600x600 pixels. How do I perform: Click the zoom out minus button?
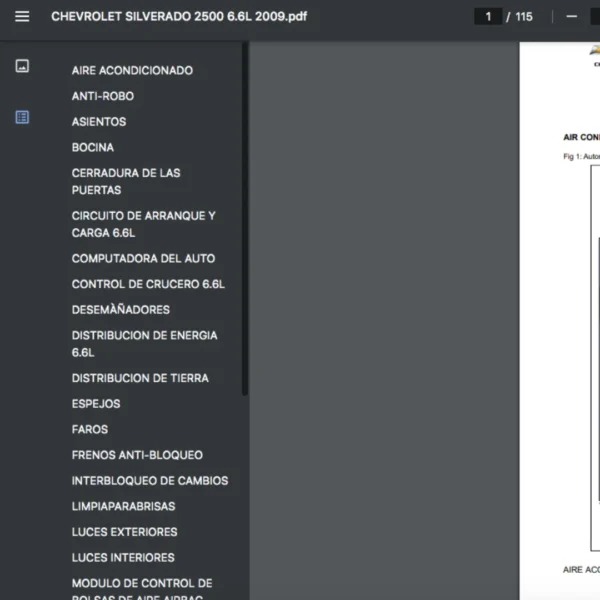572,16
